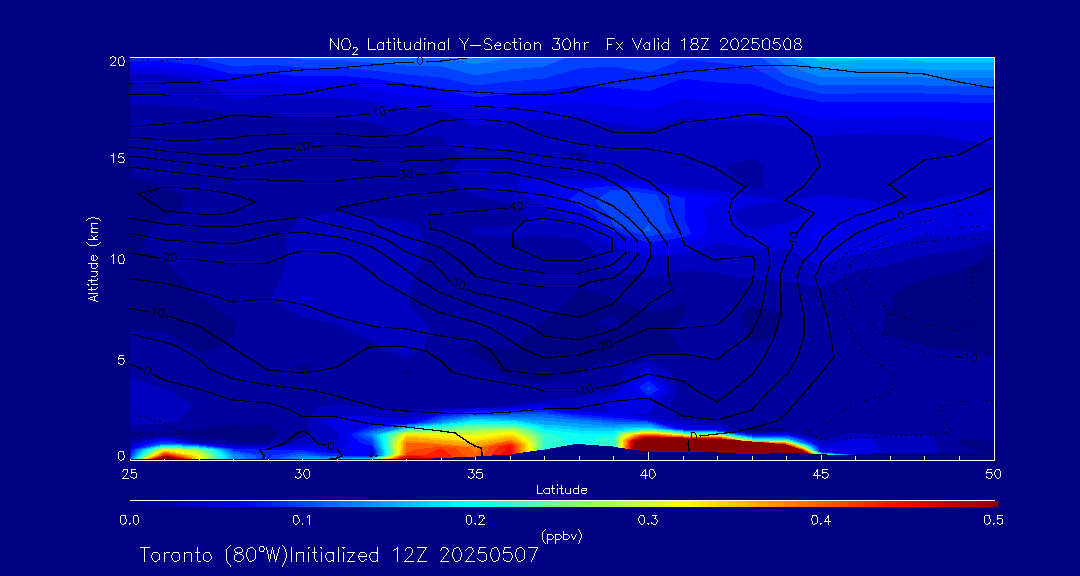Click the 15 tick label on the altitude axis
Viewport: 1080px width, 576px height.
pos(116,159)
